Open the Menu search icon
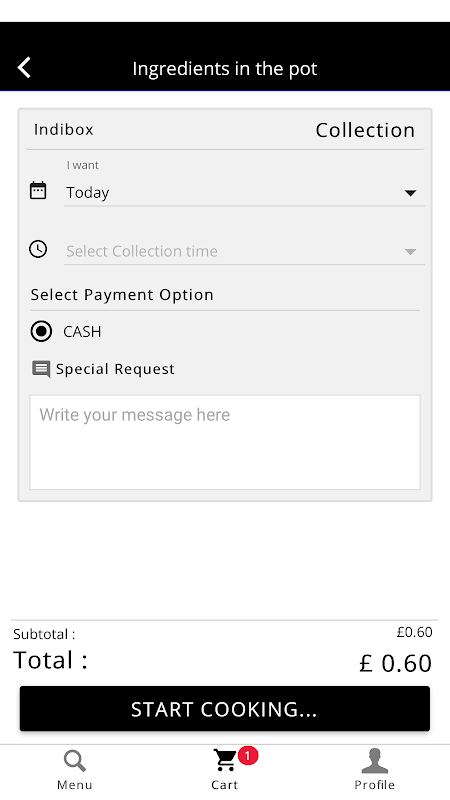 coord(74,761)
